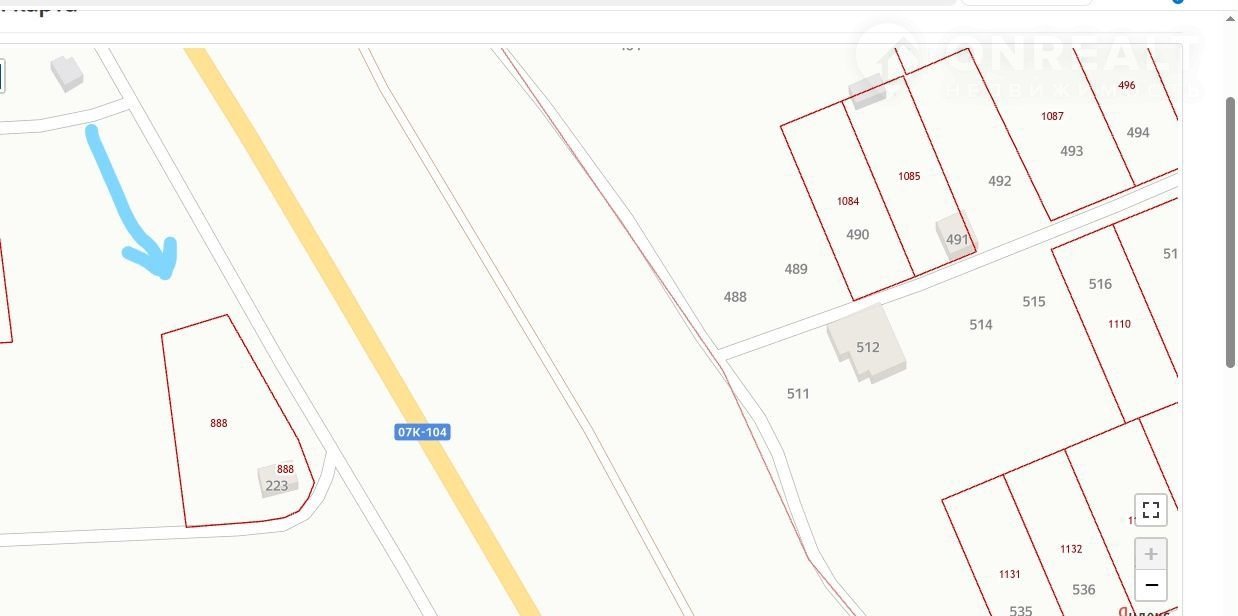This screenshot has width=1238, height=616.
Task: Click plot number 490
Action: pos(858,235)
